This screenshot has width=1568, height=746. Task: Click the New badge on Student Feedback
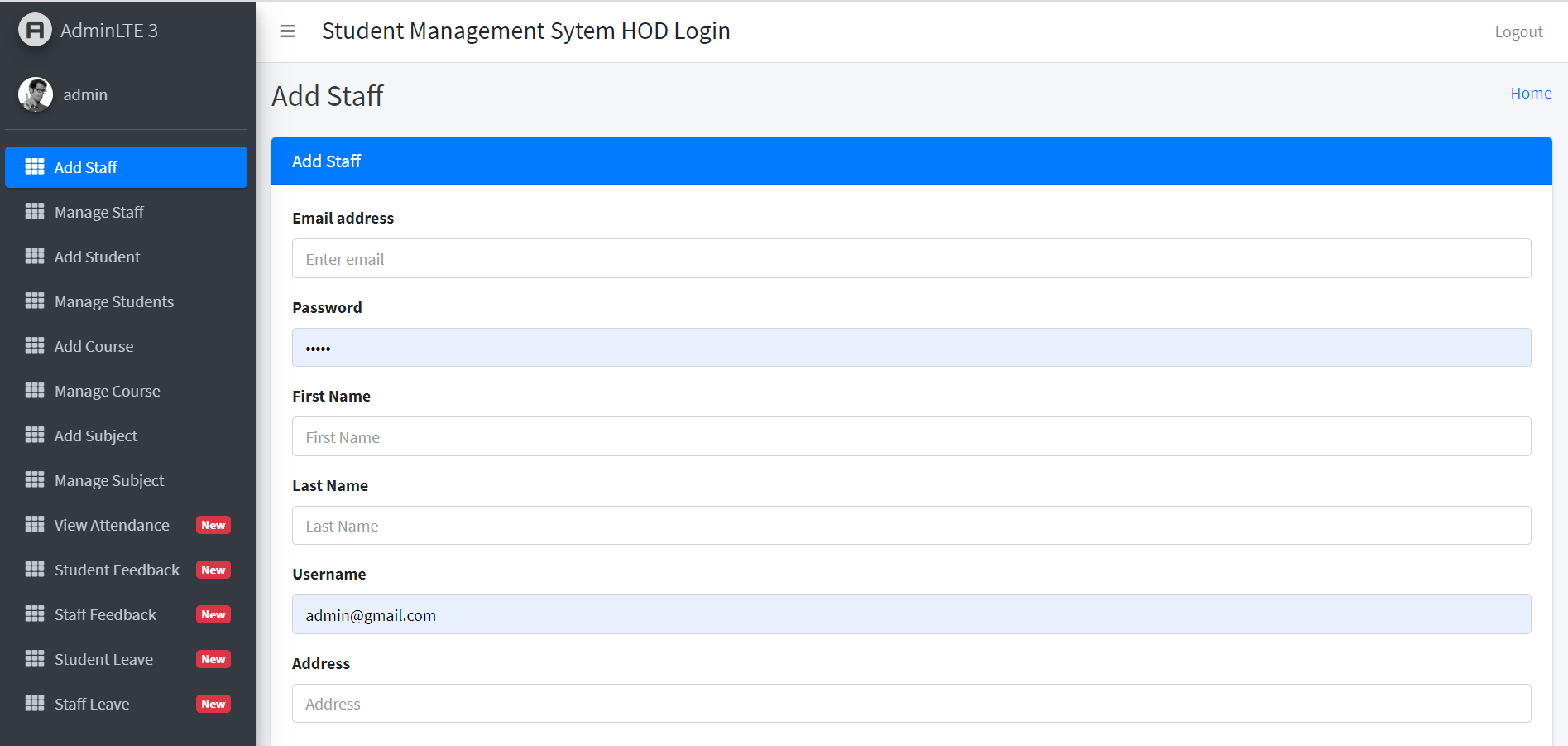(x=213, y=570)
